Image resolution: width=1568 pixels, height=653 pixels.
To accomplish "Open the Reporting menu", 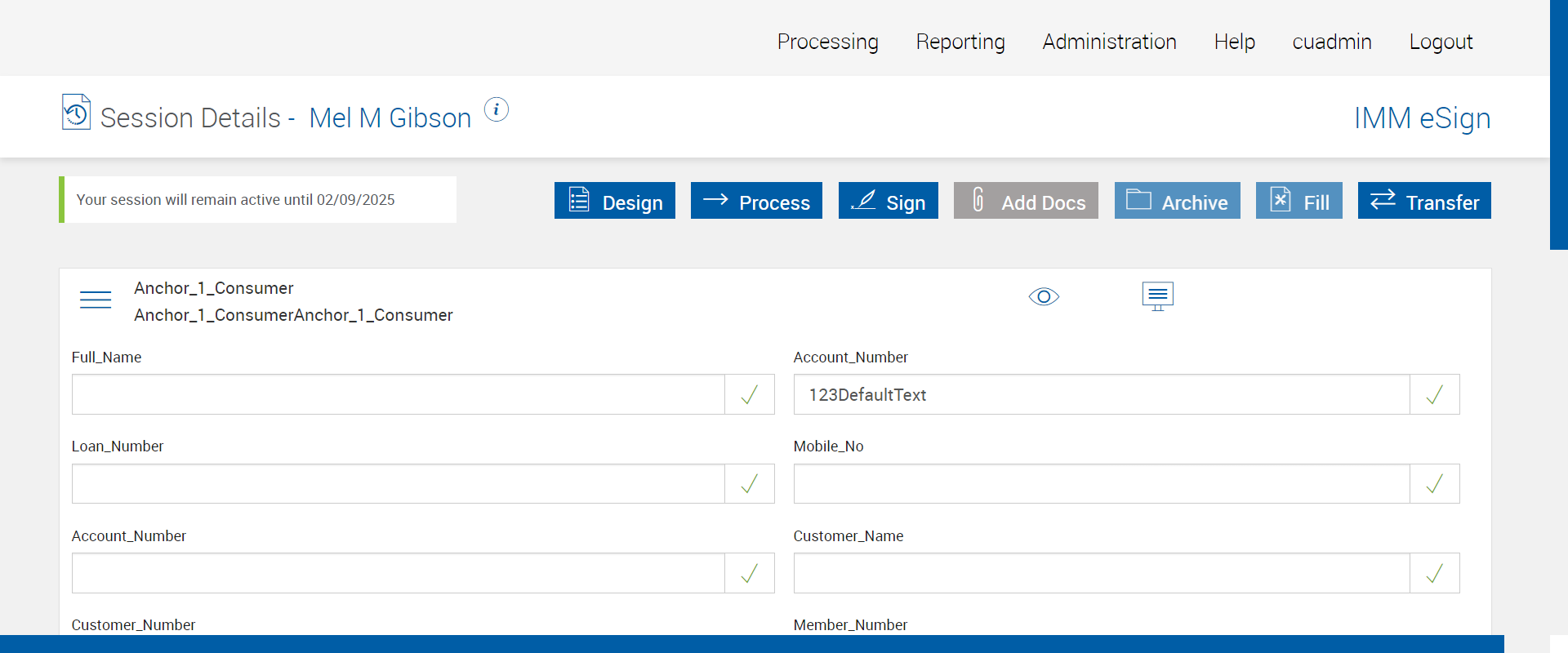I will pyautogui.click(x=960, y=42).
